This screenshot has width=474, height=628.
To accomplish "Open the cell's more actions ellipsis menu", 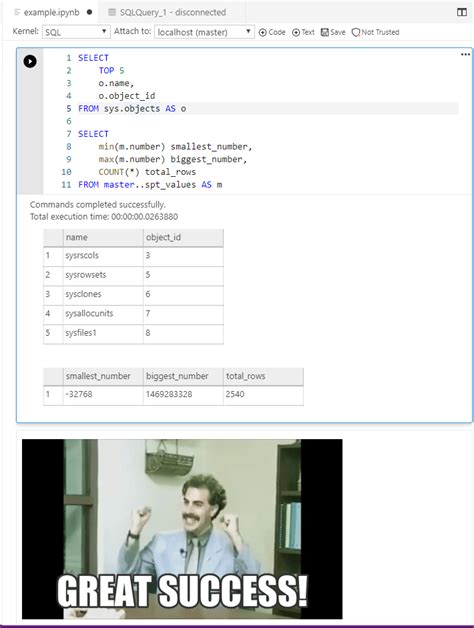I will pos(465,54).
